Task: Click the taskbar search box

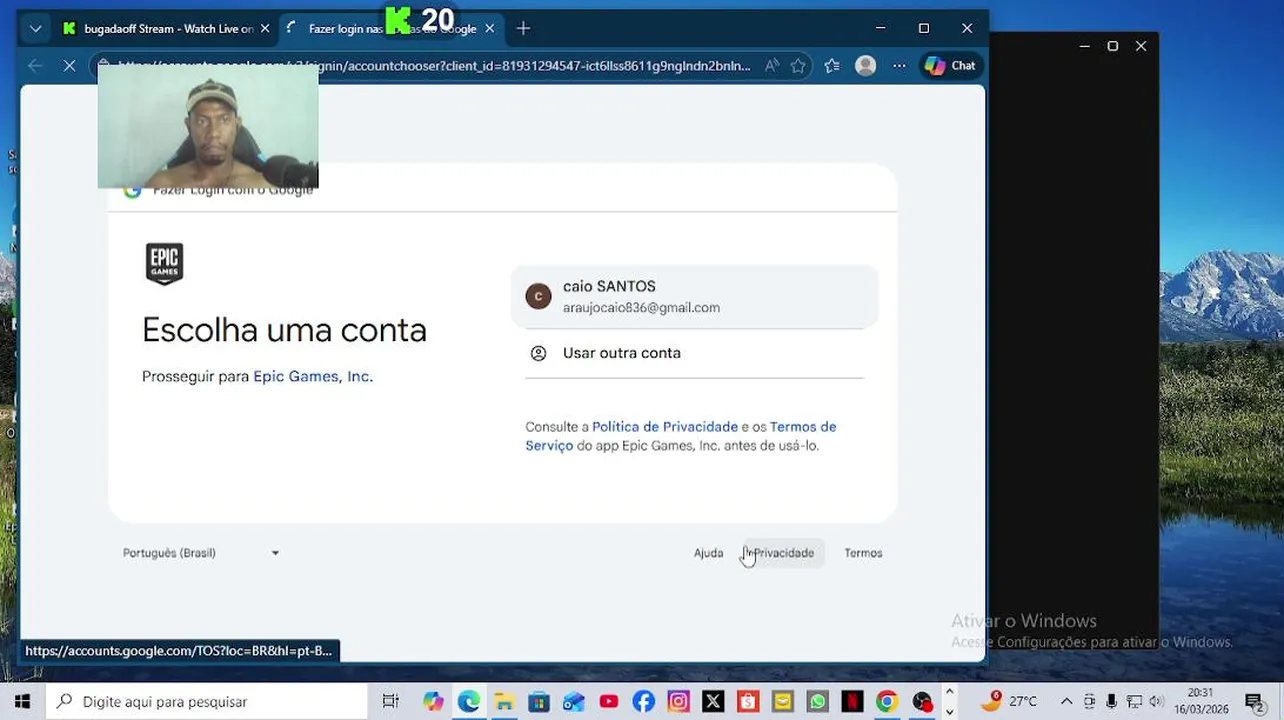Action: 207,702
